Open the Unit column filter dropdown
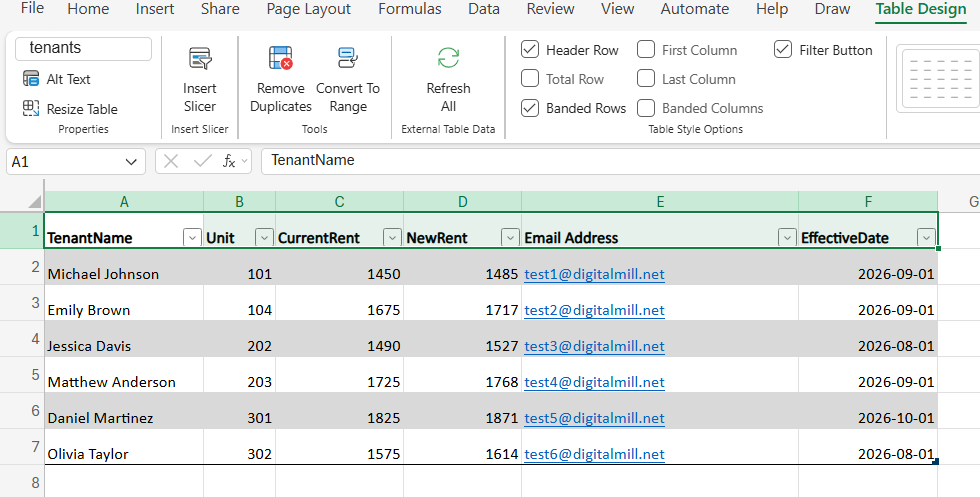 click(264, 238)
